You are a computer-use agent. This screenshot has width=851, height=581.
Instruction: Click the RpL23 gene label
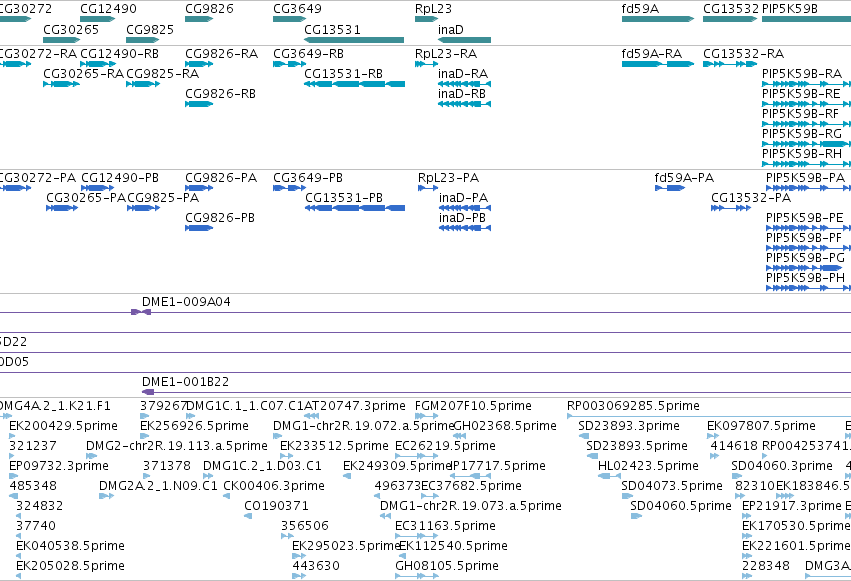coord(433,9)
